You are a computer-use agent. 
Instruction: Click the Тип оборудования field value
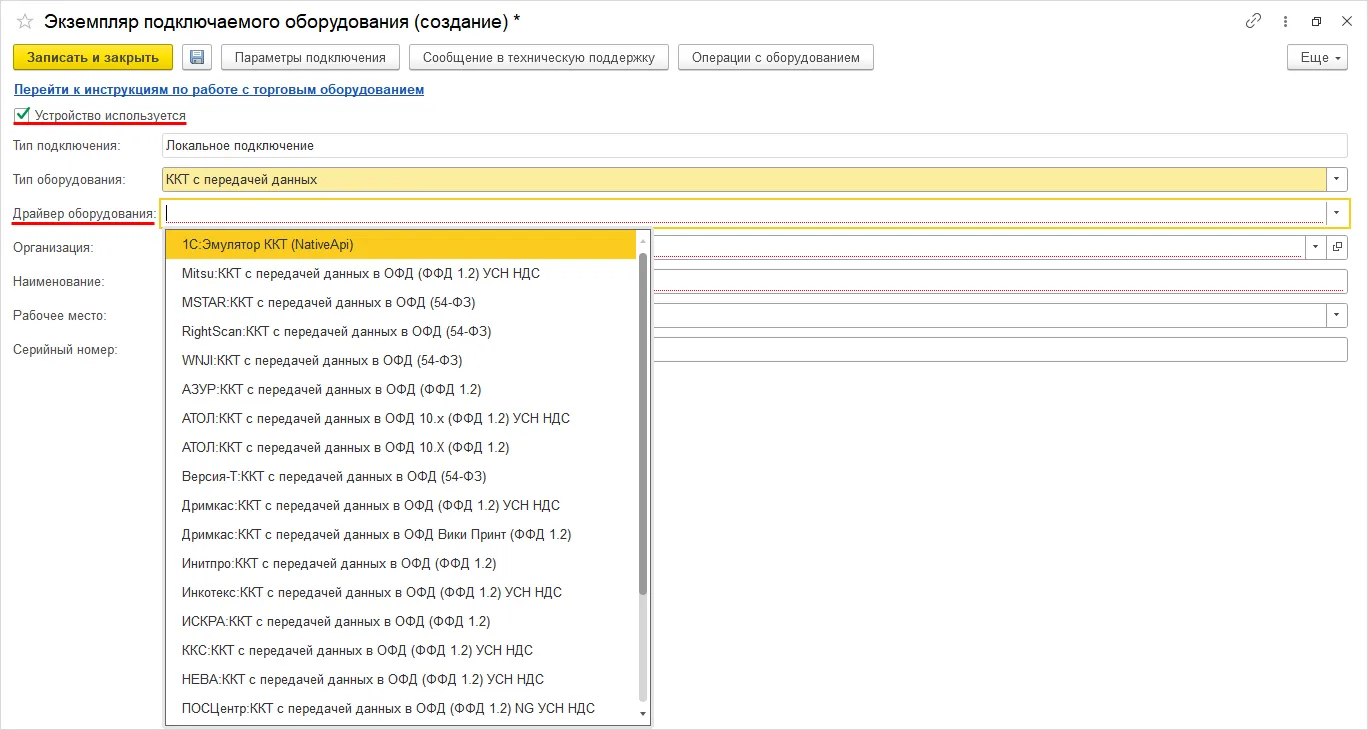[744, 179]
